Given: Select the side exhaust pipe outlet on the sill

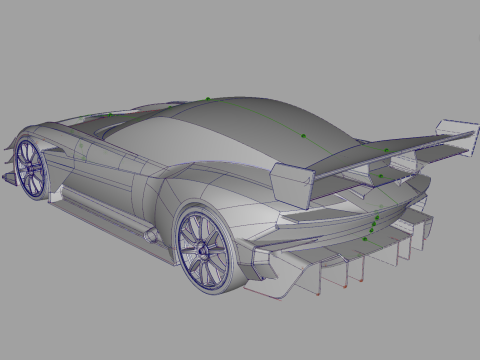Looking at the screenshot, I should (x=151, y=234).
